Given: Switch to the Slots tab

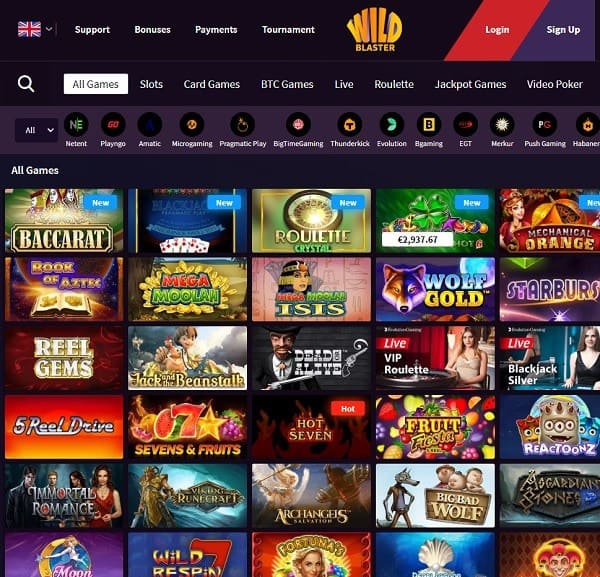Looking at the screenshot, I should [151, 84].
